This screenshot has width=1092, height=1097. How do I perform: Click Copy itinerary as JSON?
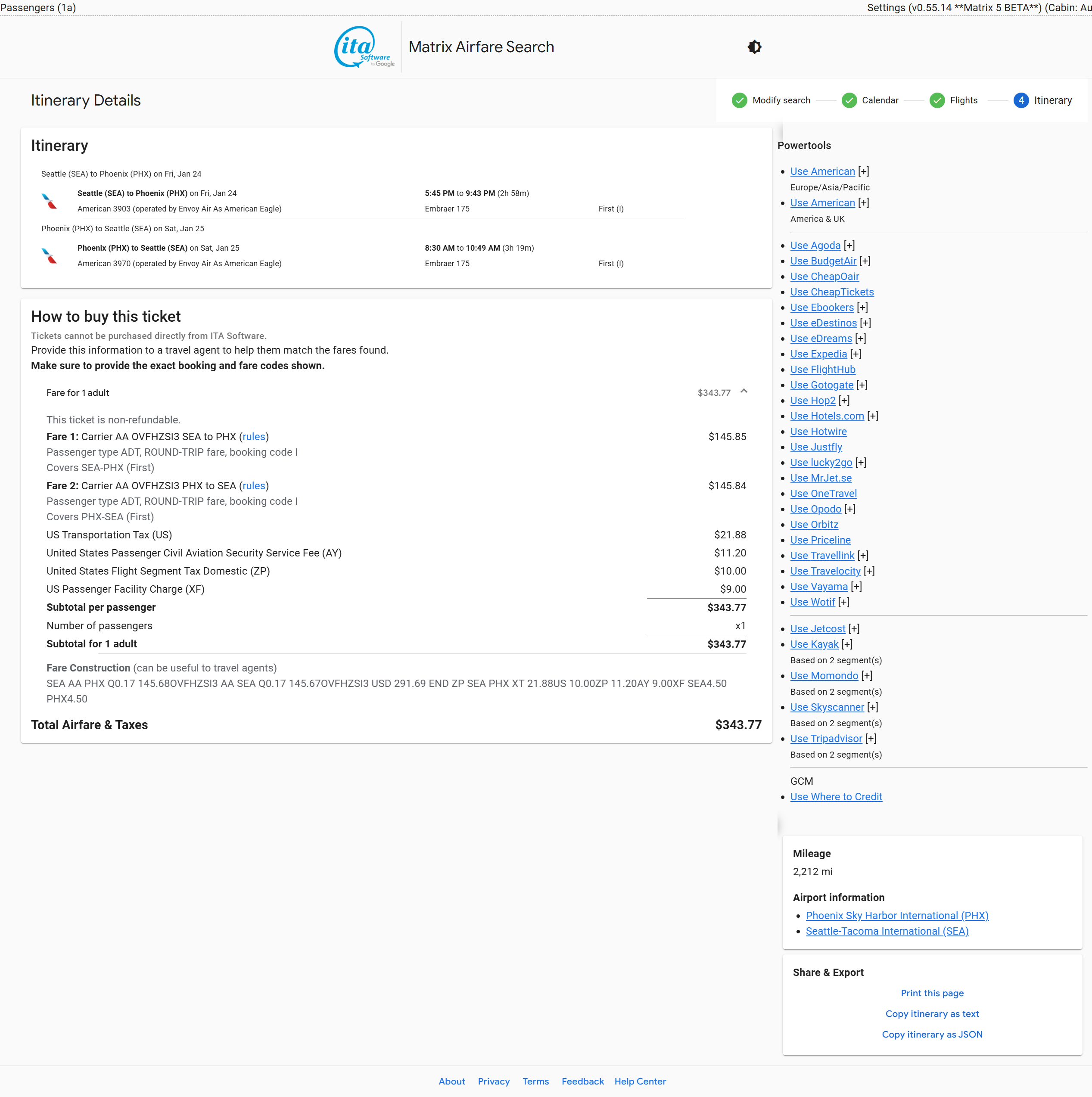[x=932, y=1034]
